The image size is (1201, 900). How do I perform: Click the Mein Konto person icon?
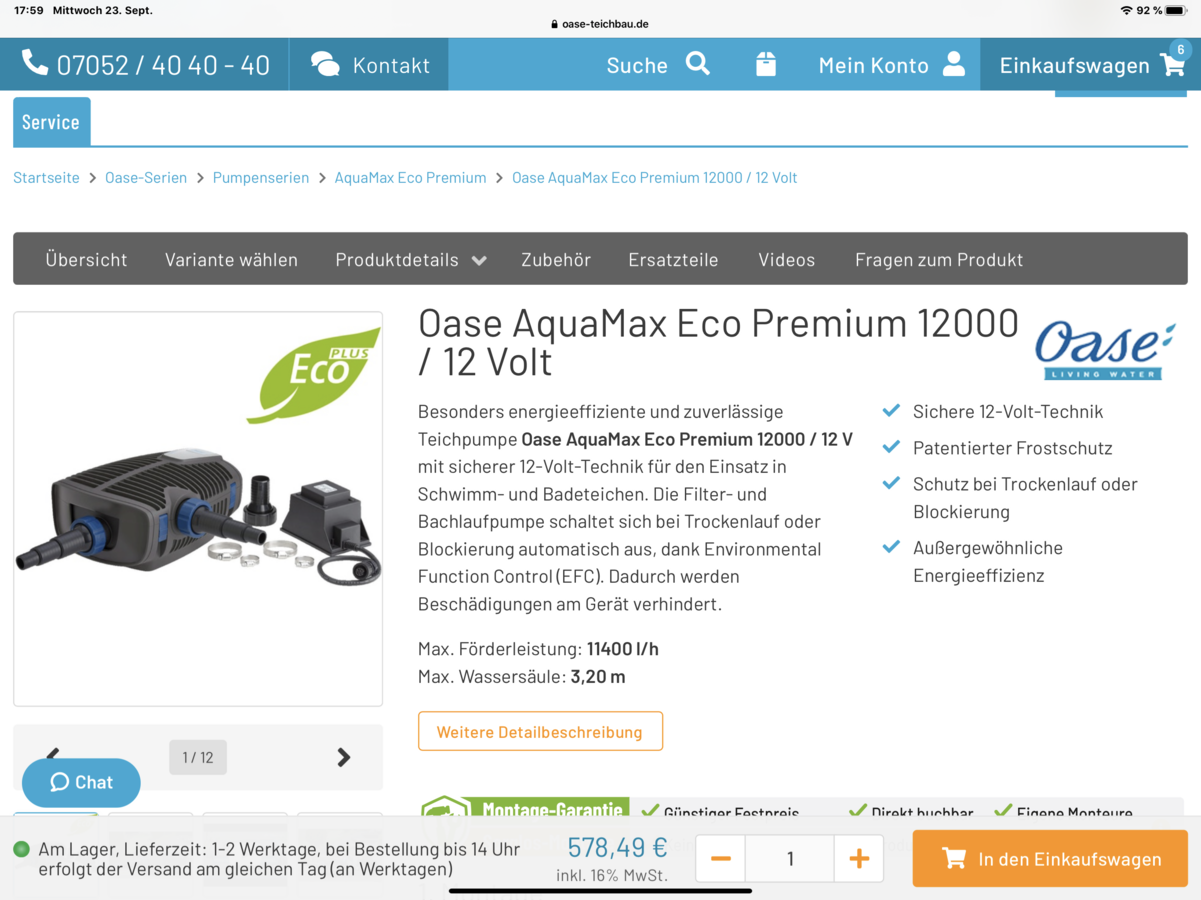coord(954,64)
